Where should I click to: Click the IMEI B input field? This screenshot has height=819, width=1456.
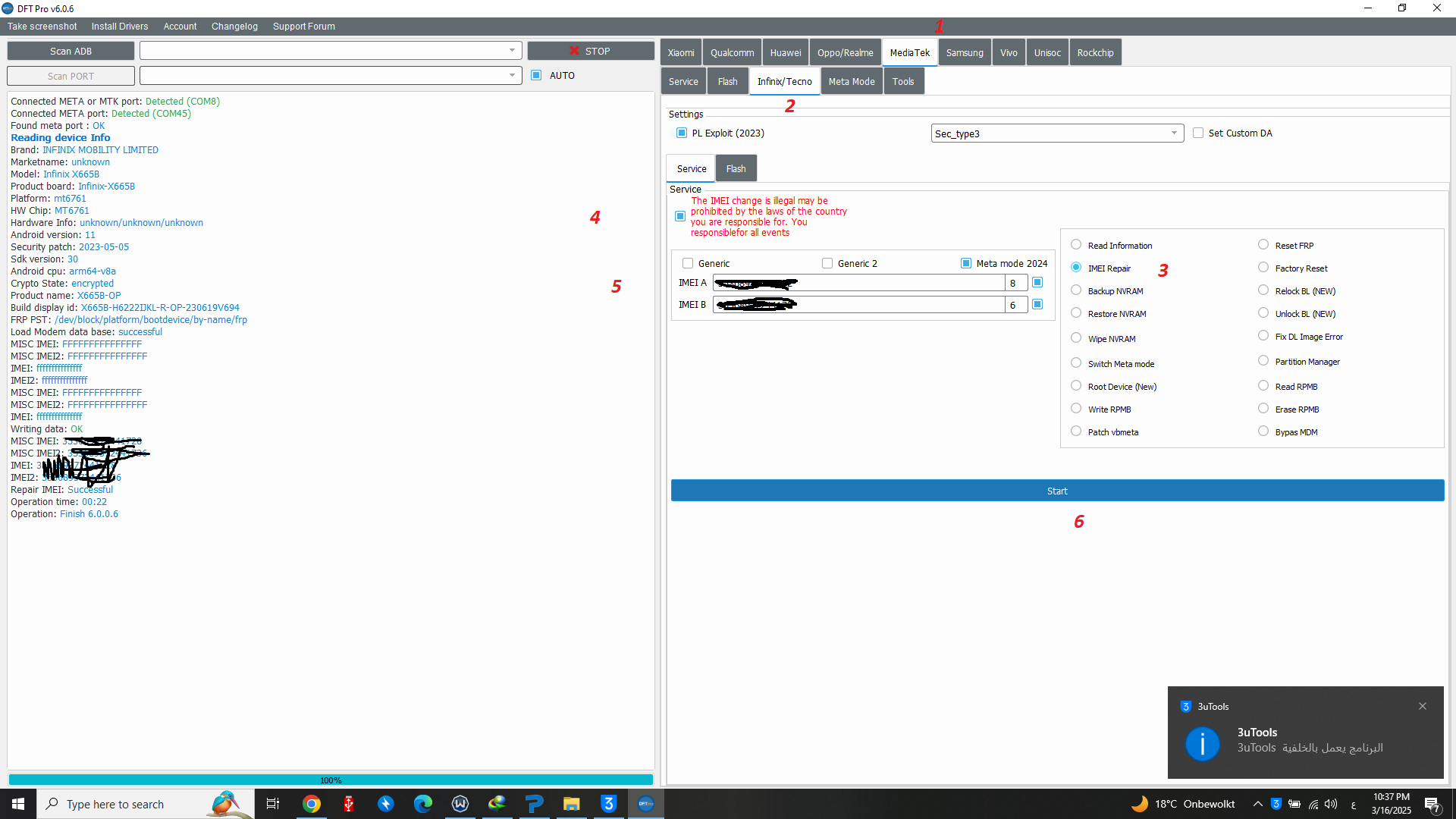coord(859,305)
